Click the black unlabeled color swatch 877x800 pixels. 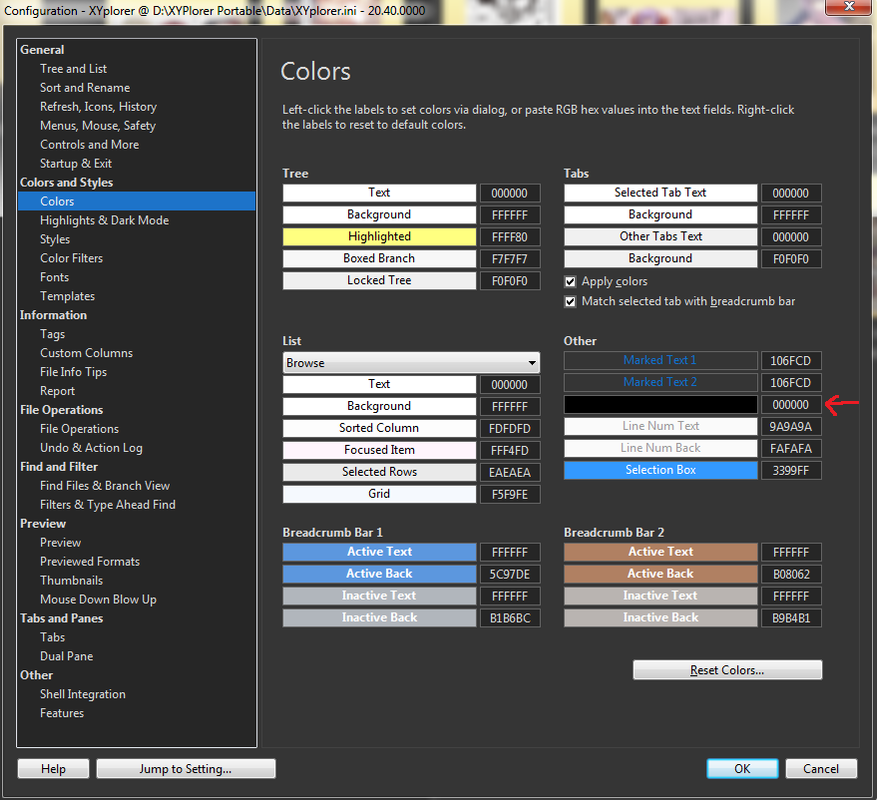(x=661, y=404)
